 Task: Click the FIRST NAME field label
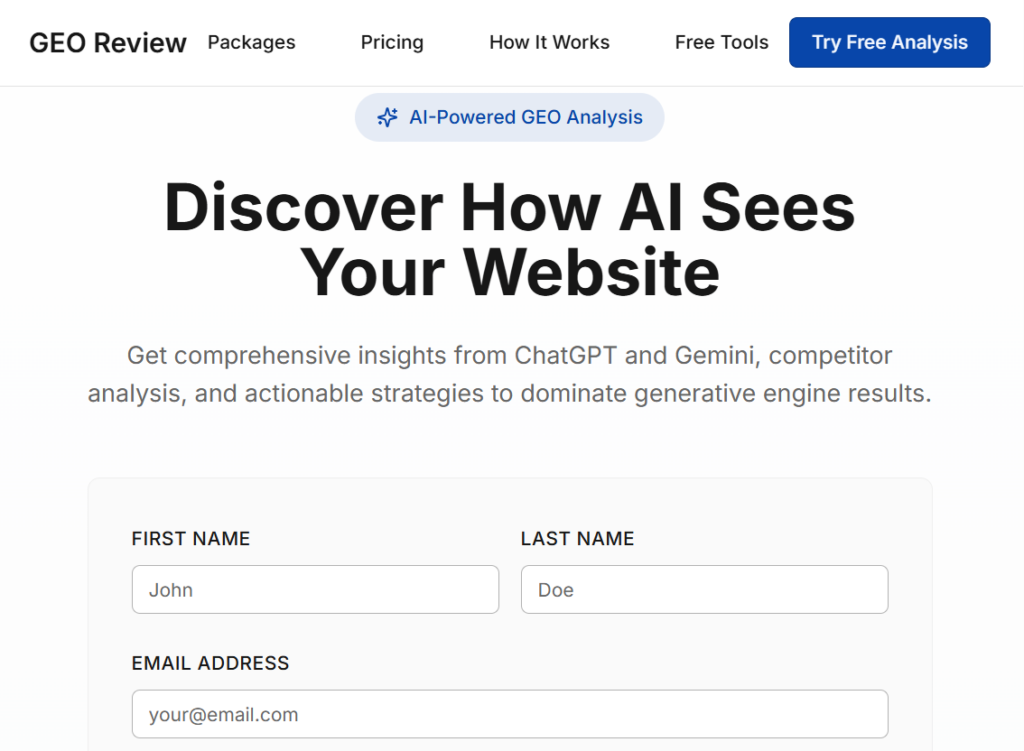tap(191, 539)
